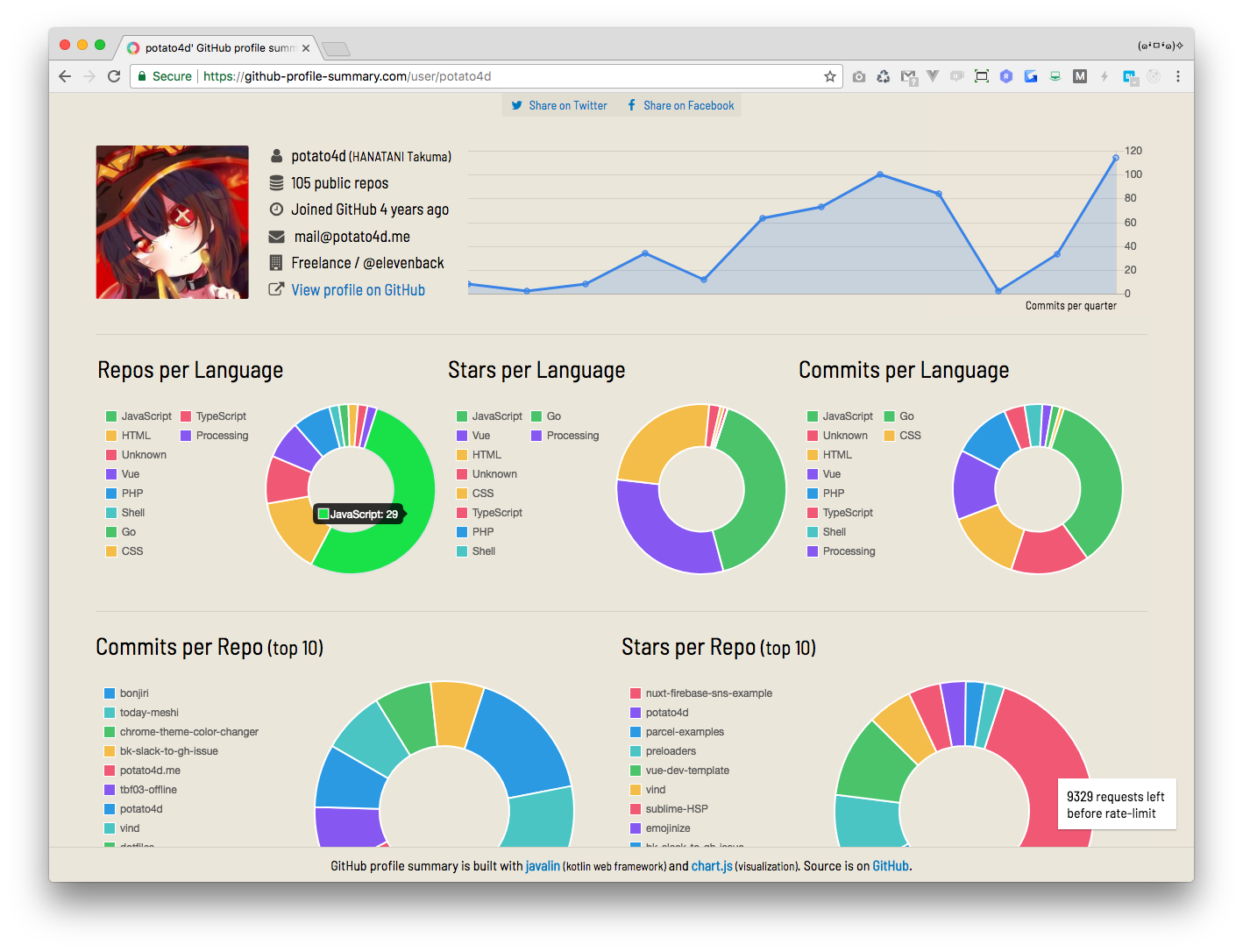
Task: Open View profile on GitHub
Action: click(x=358, y=289)
